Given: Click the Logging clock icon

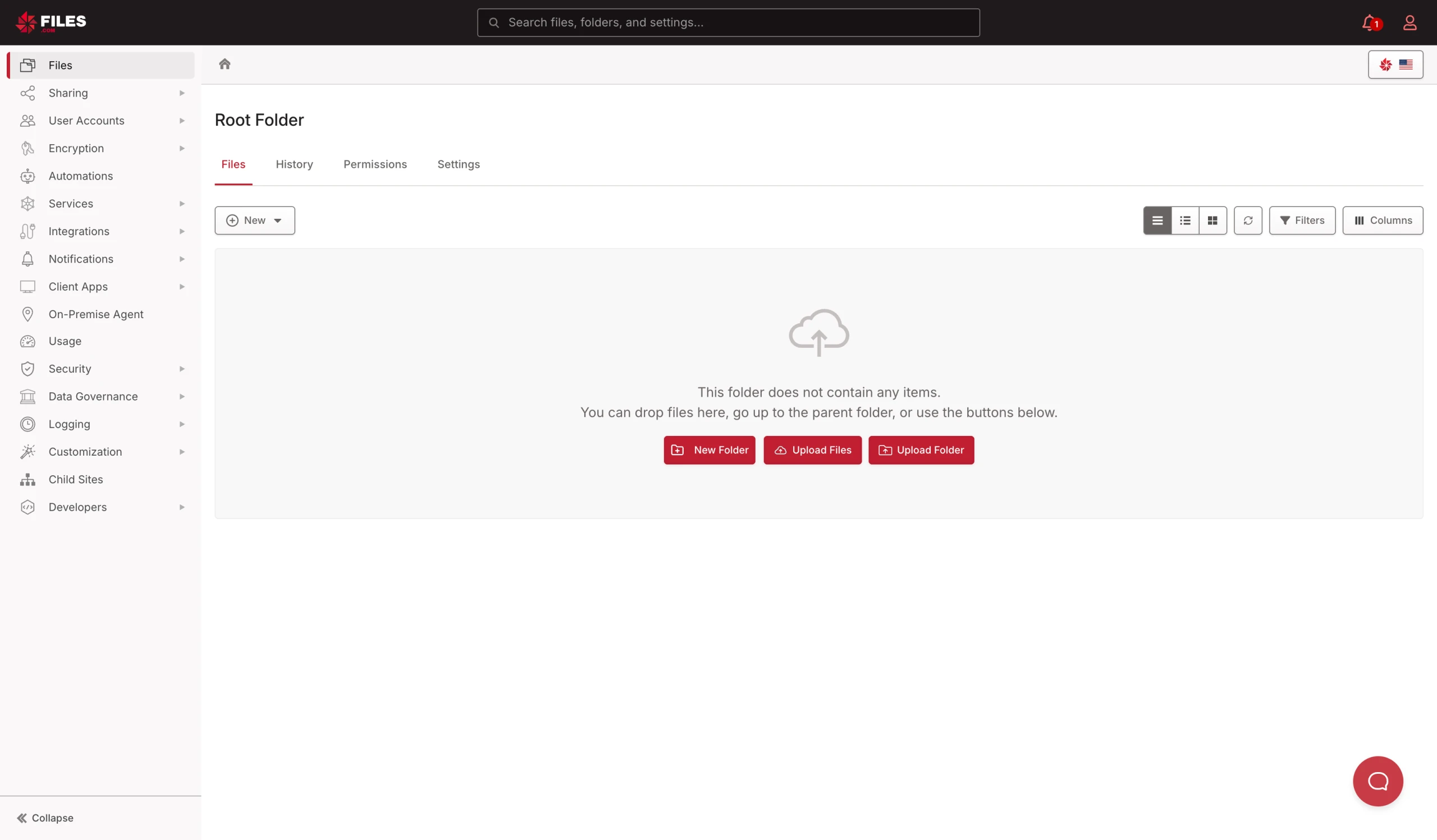Looking at the screenshot, I should pyautogui.click(x=28, y=424).
